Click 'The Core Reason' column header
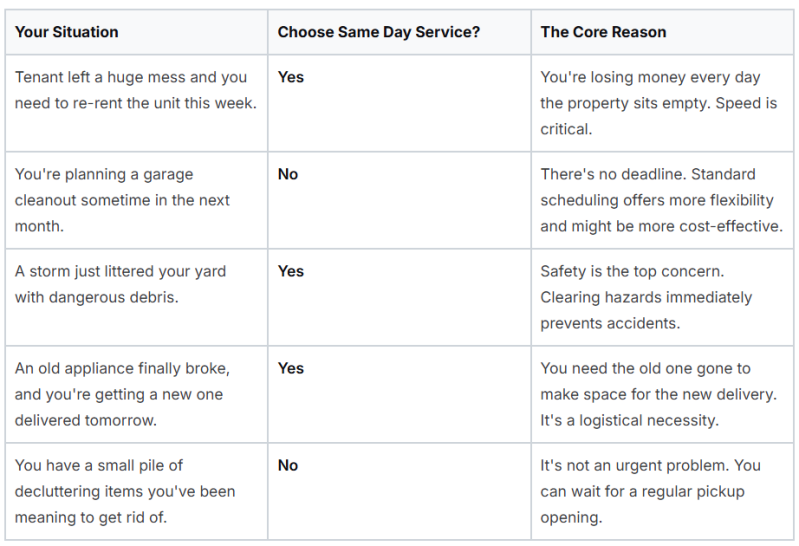 (603, 32)
